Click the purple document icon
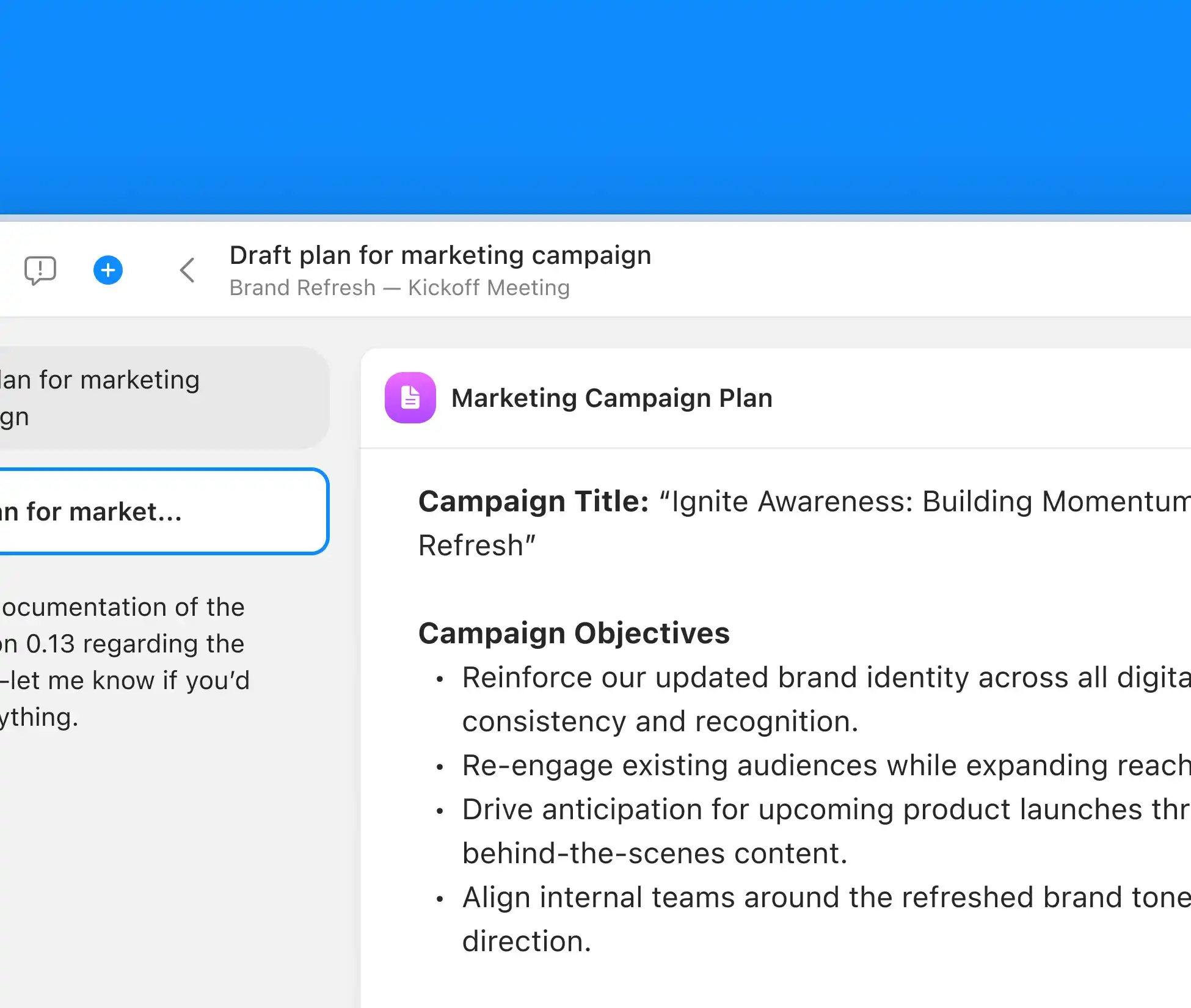1191x1008 pixels. [410, 398]
